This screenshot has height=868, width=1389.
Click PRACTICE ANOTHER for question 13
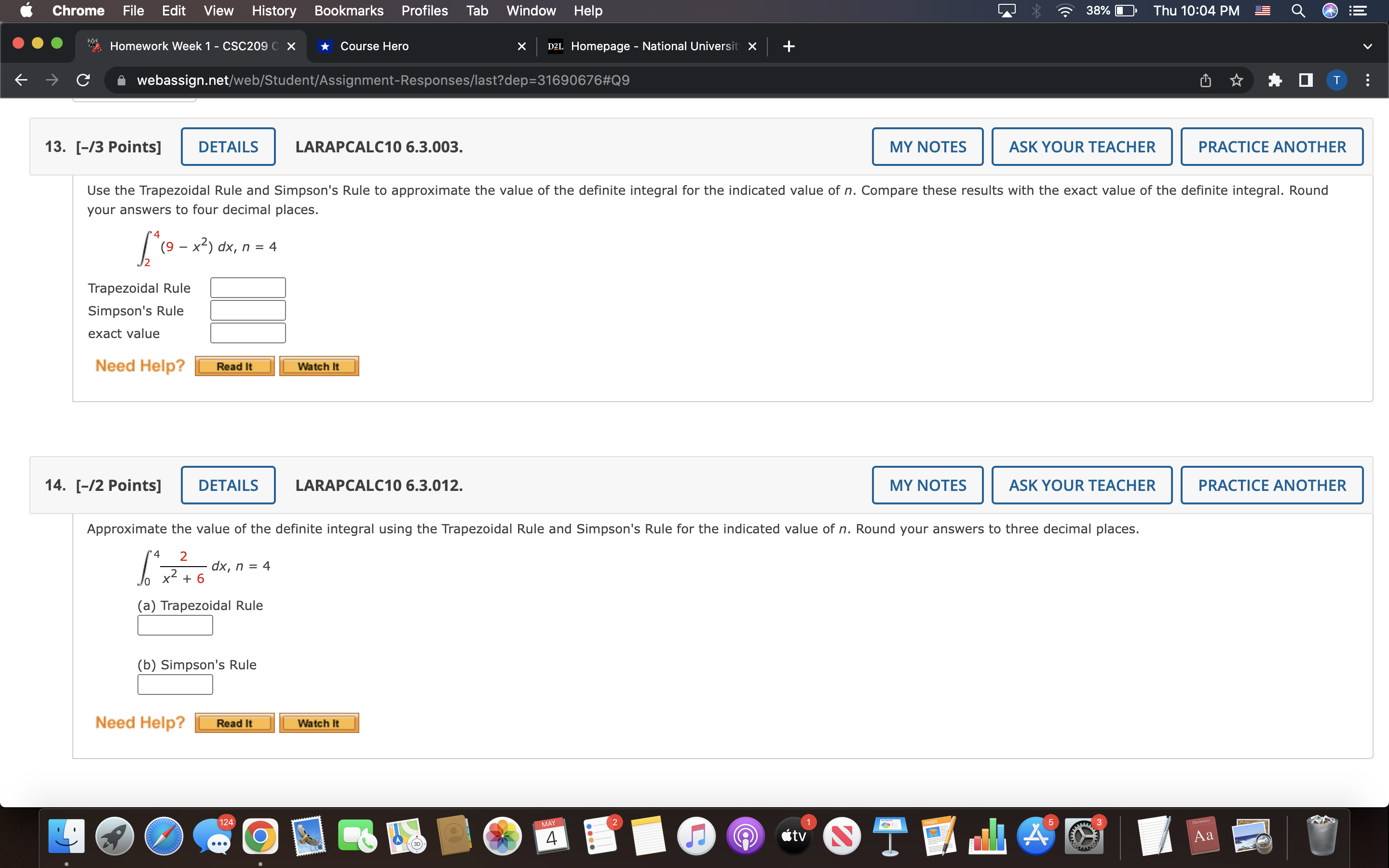[1272, 147]
